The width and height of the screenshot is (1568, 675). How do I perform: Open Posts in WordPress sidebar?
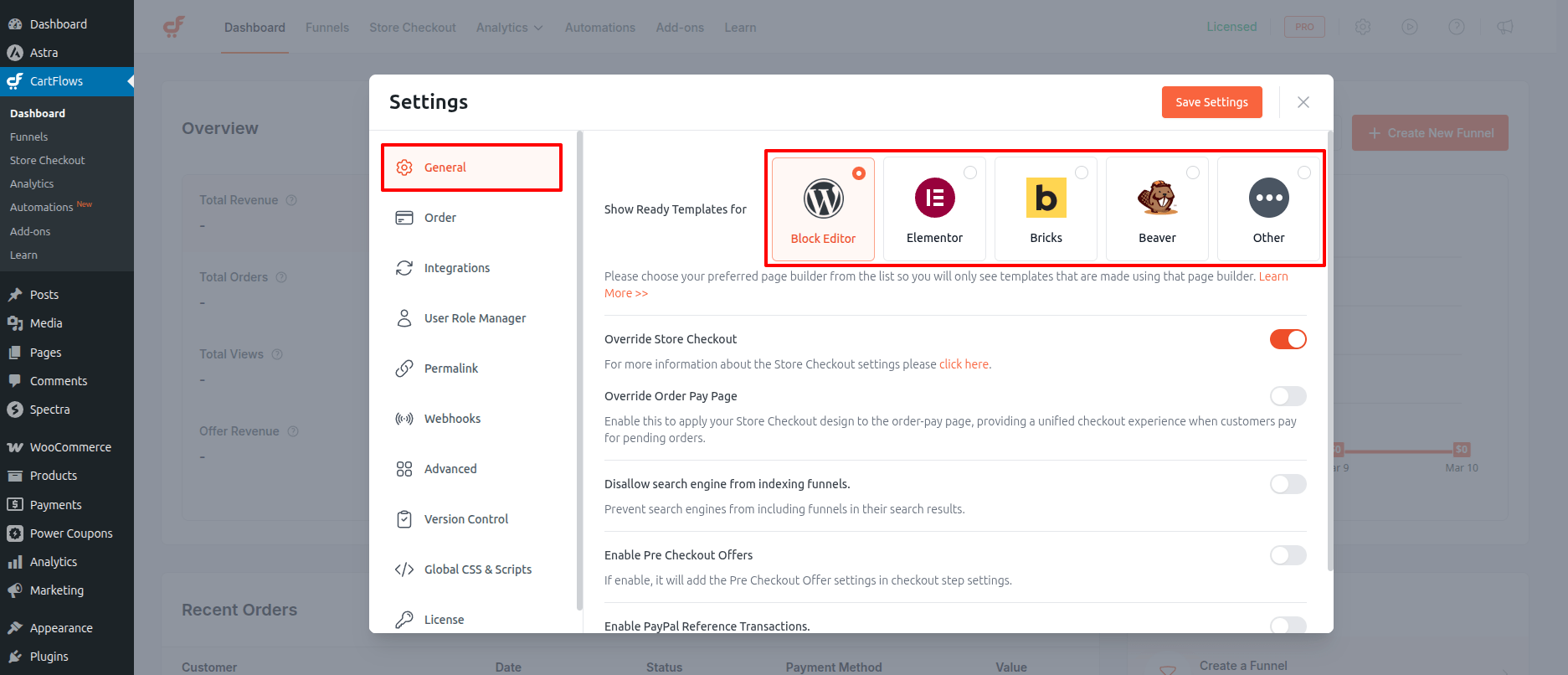pos(67,295)
